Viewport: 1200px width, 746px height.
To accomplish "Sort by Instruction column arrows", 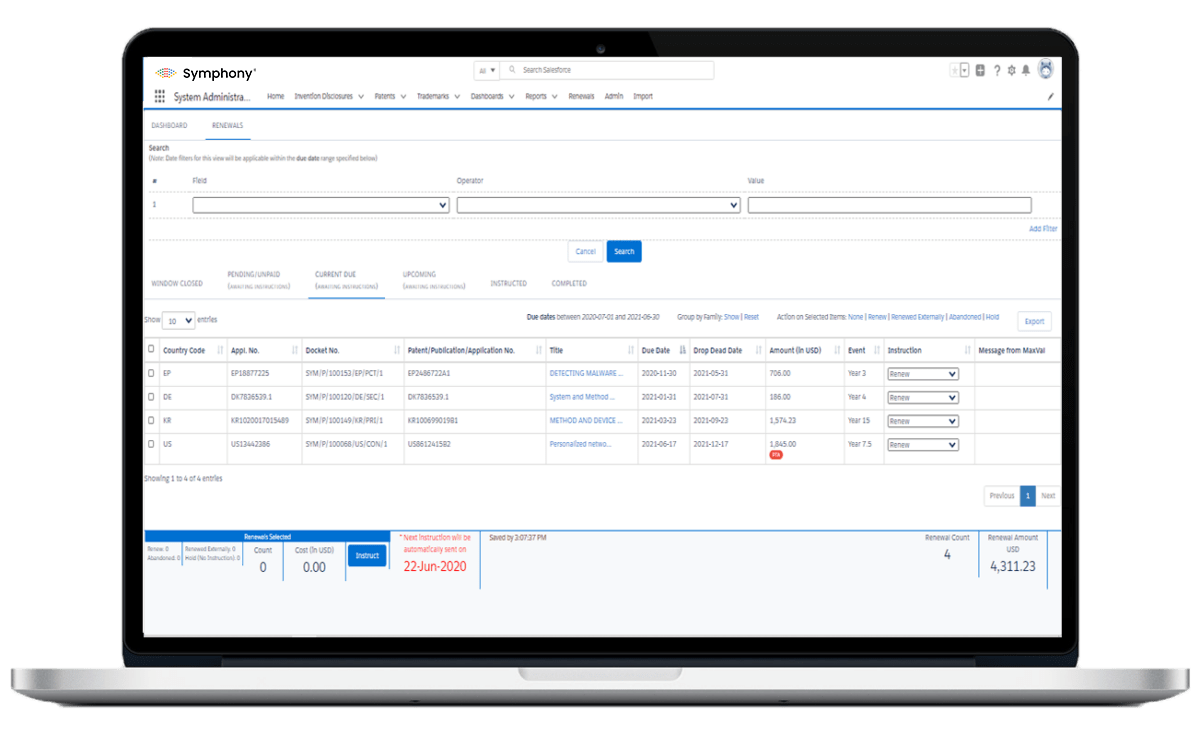I will tap(967, 351).
